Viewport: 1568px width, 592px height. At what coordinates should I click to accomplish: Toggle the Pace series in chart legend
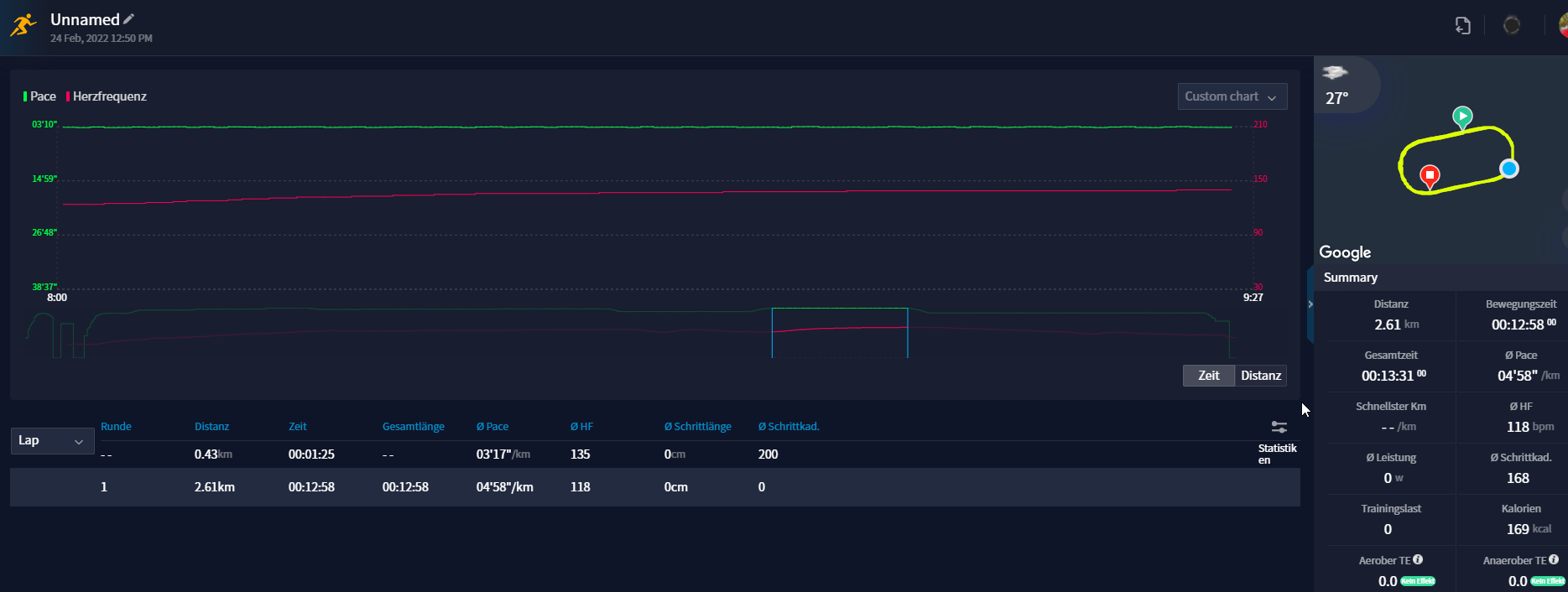pos(39,96)
